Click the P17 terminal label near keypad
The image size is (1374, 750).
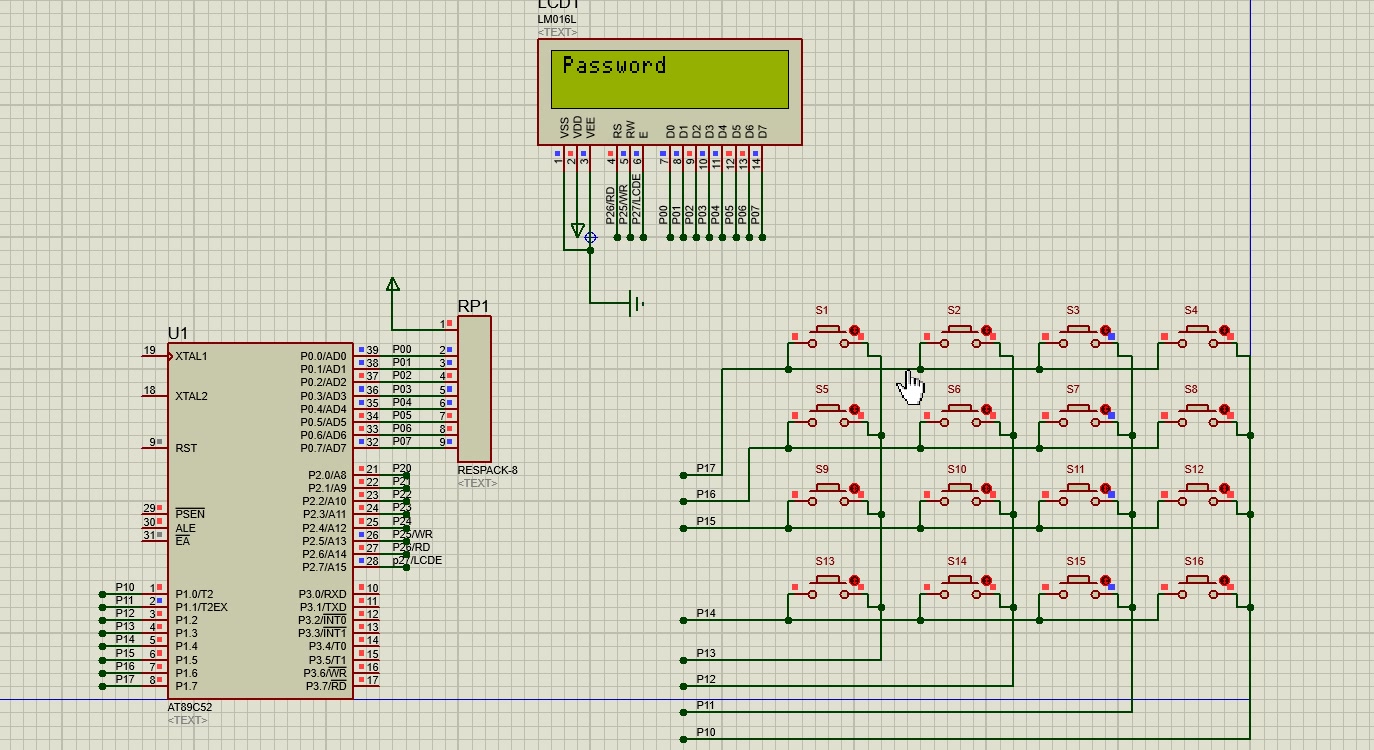[706, 469]
